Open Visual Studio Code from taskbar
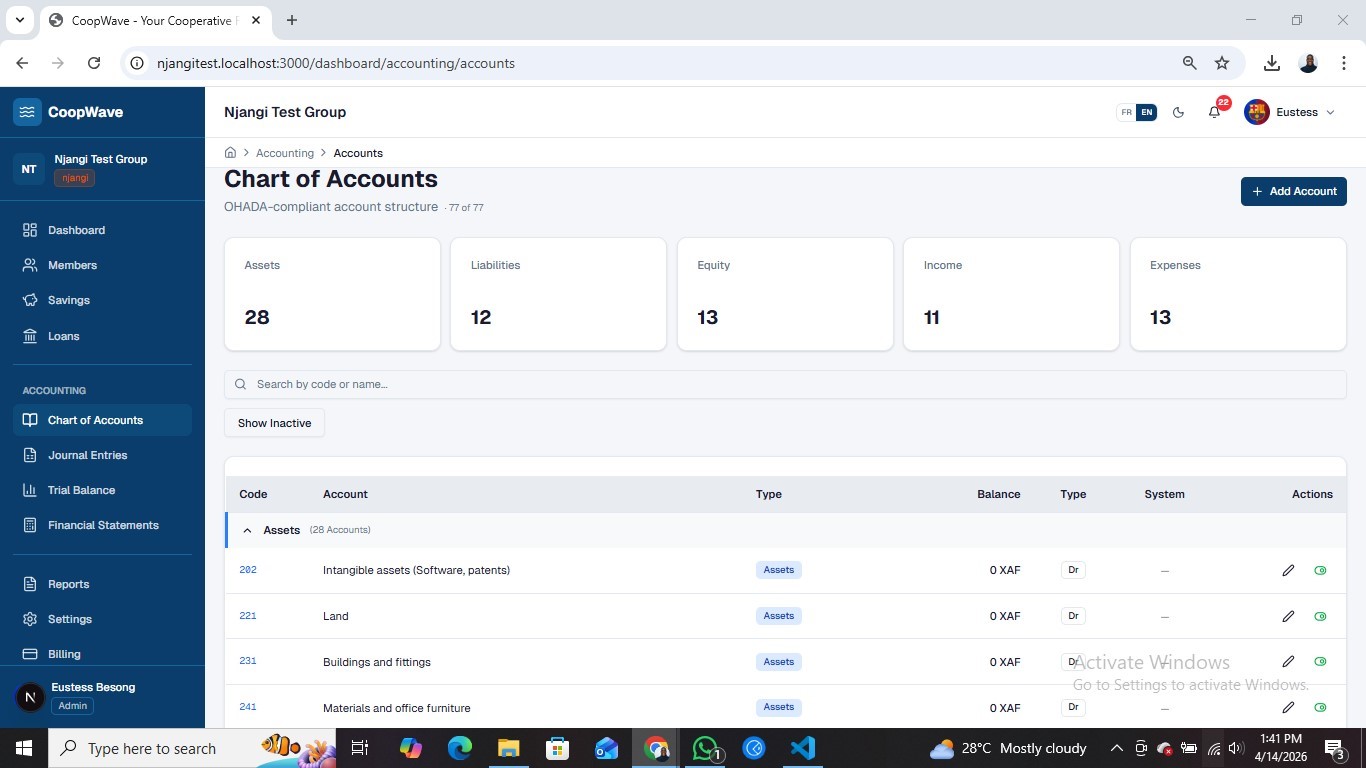The height and width of the screenshot is (768, 1366). pyautogui.click(x=803, y=748)
